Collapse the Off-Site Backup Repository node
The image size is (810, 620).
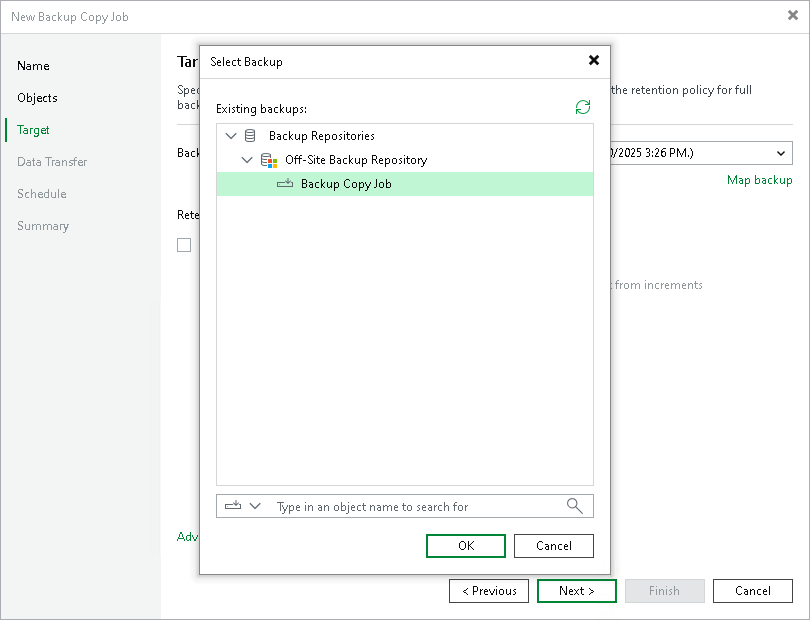click(x=247, y=160)
